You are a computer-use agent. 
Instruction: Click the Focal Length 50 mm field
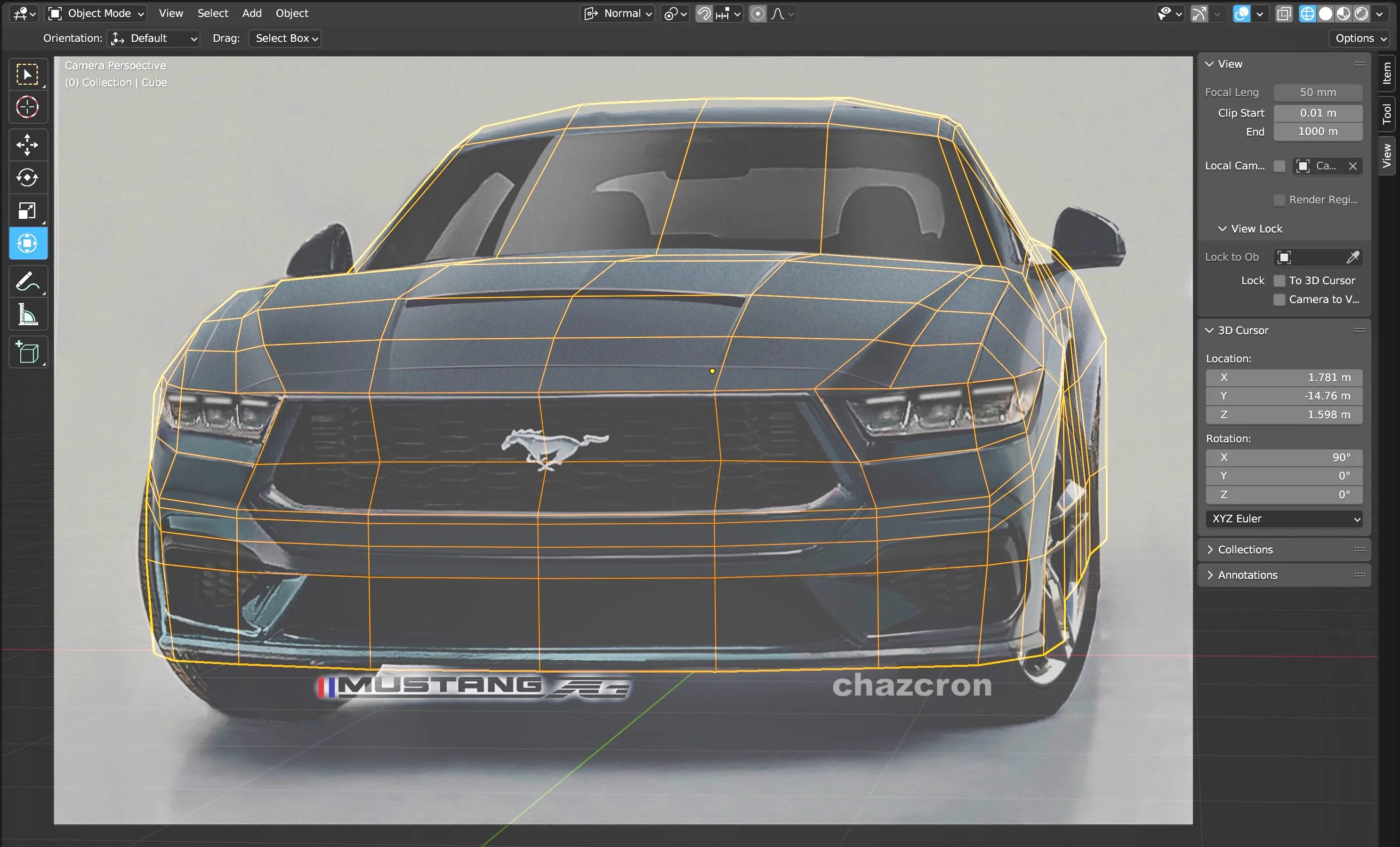pos(1318,92)
